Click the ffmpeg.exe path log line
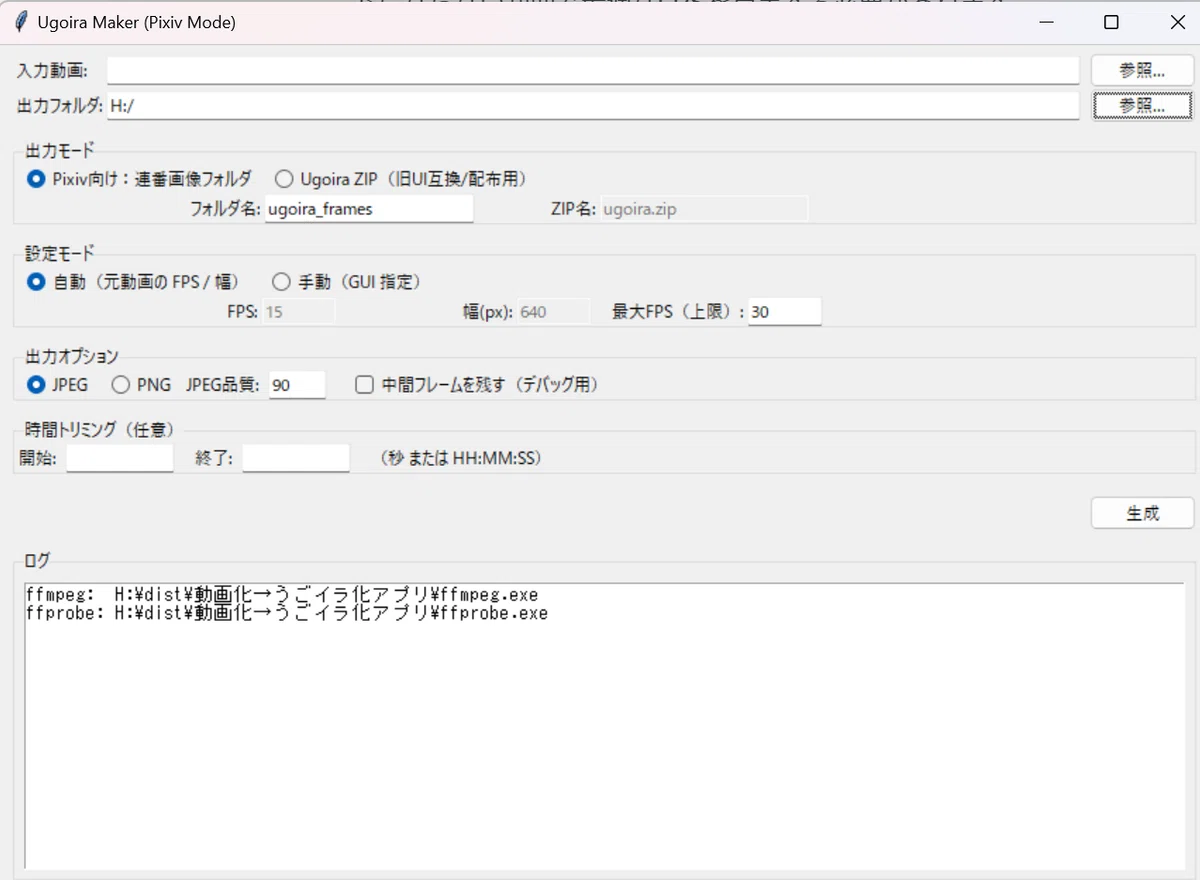Image resolution: width=1200 pixels, height=880 pixels. click(282, 594)
